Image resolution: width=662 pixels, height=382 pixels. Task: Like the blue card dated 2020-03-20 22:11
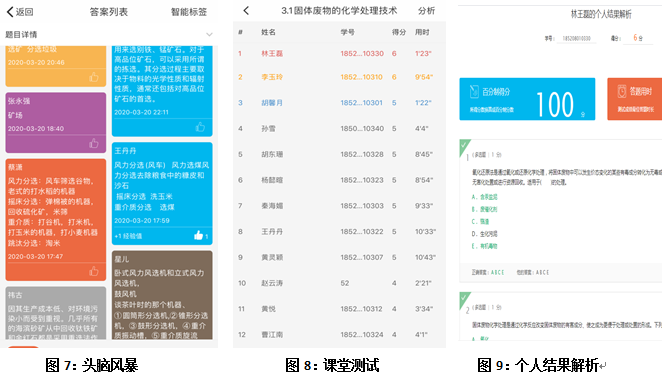(x=200, y=127)
